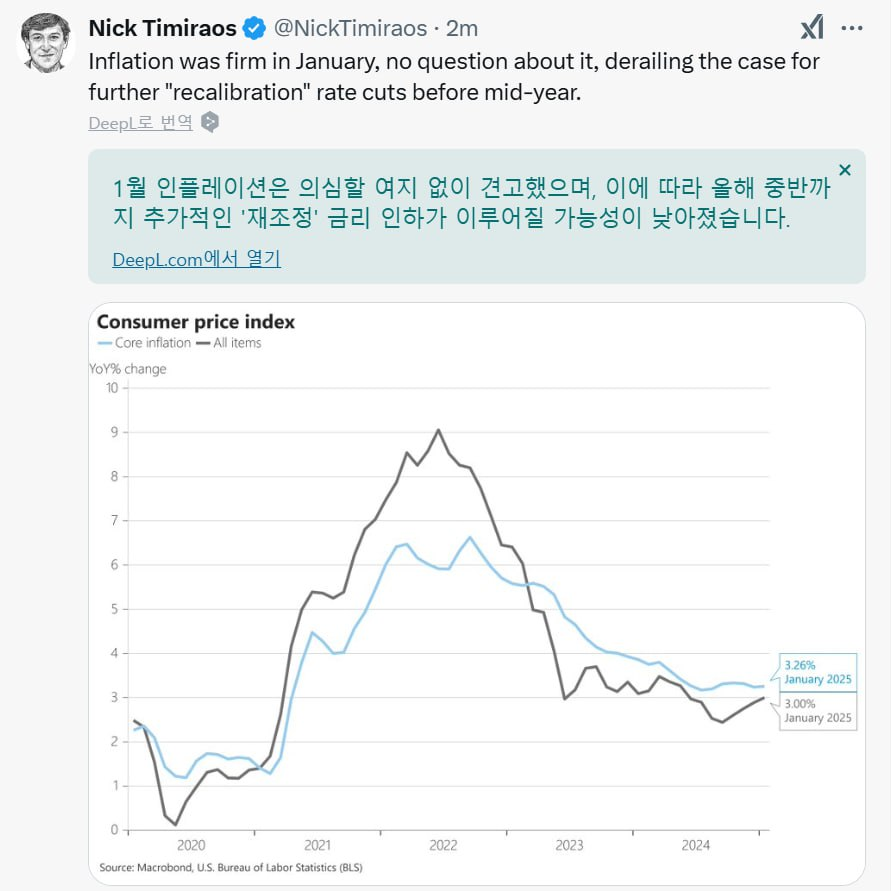Click the 3.00% January 2025 data label

coord(817,711)
